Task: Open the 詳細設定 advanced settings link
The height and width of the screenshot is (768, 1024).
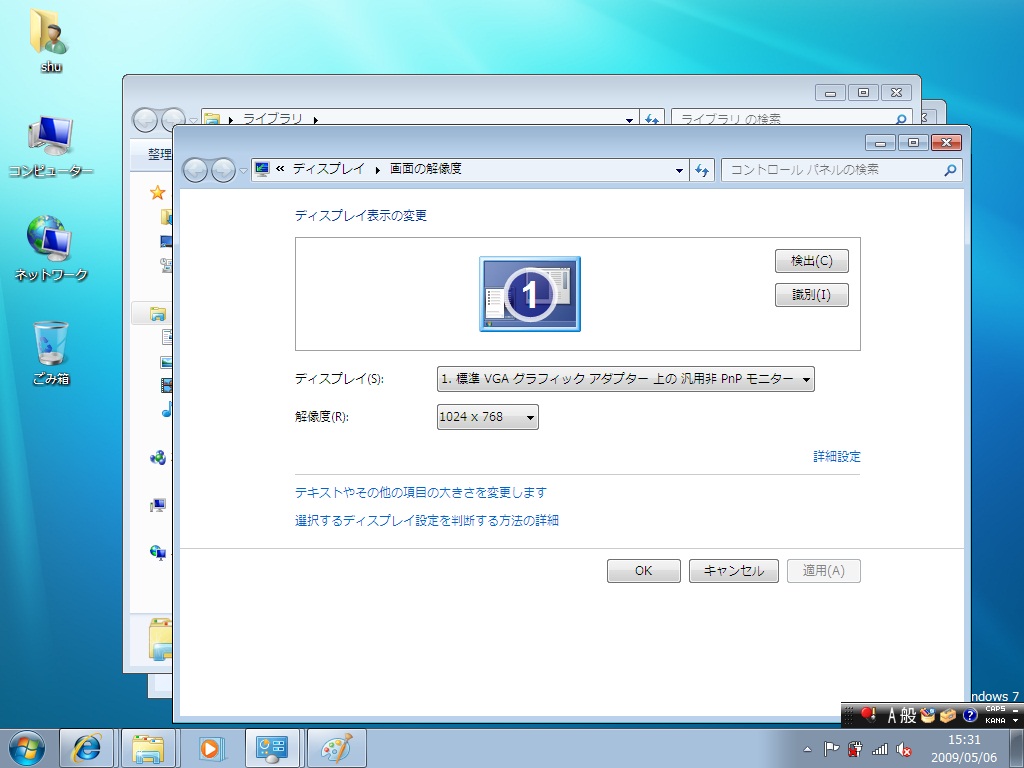Action: pyautogui.click(x=837, y=456)
